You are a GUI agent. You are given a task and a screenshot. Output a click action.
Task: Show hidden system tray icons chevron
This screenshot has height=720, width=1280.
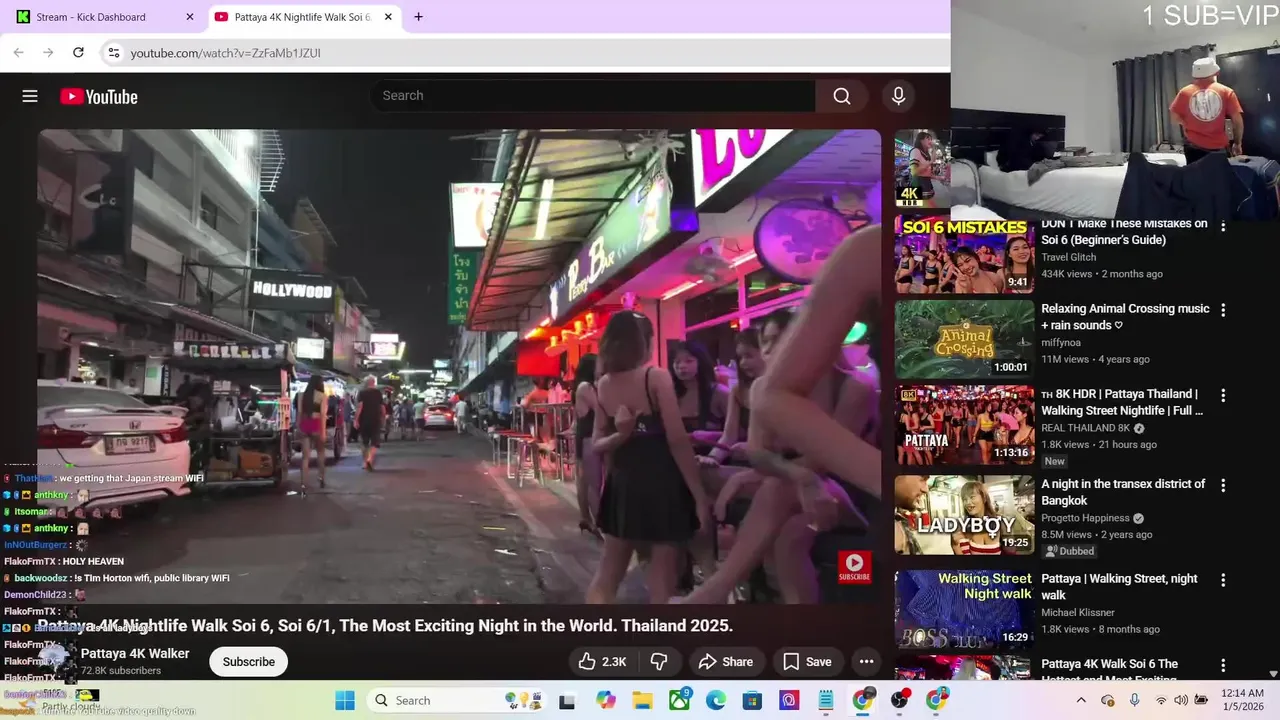1081,700
